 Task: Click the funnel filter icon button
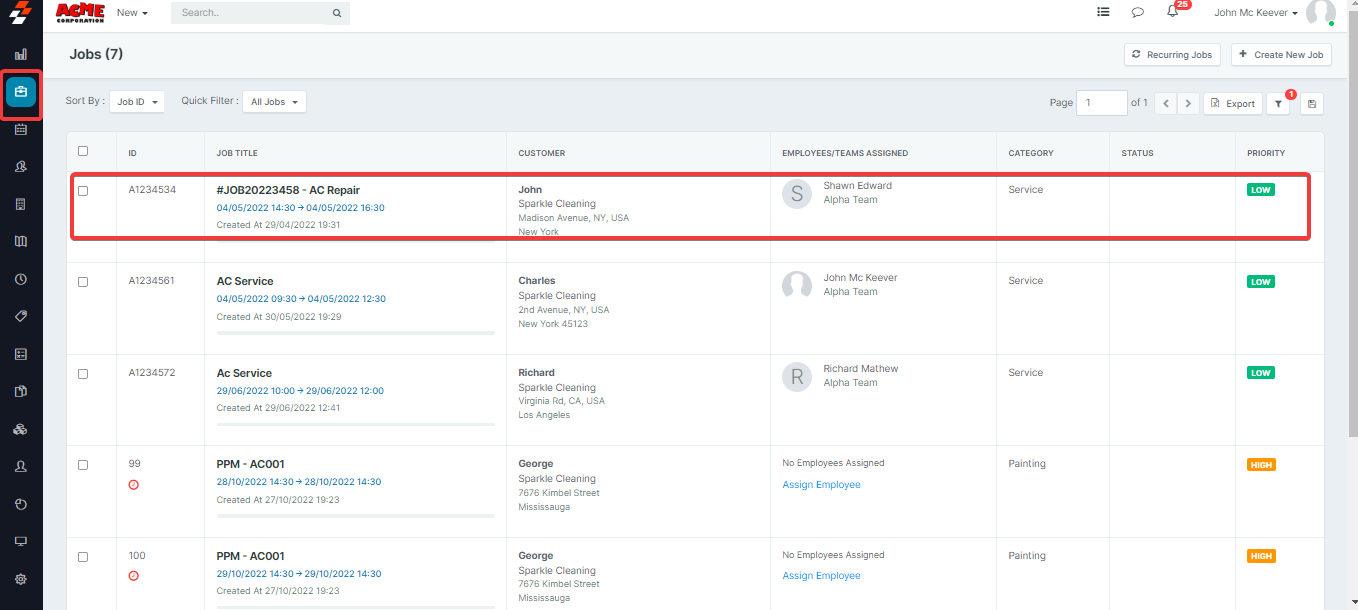click(1278, 103)
